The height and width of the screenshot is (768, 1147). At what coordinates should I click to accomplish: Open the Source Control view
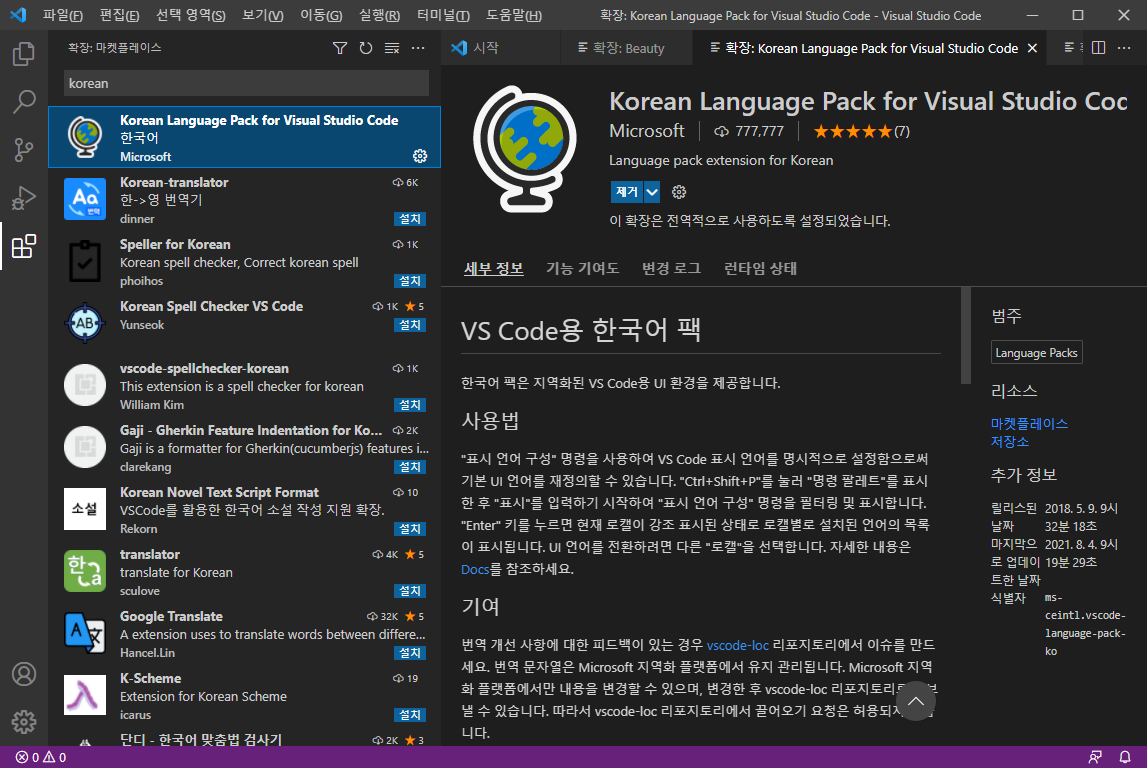pyautogui.click(x=23, y=150)
